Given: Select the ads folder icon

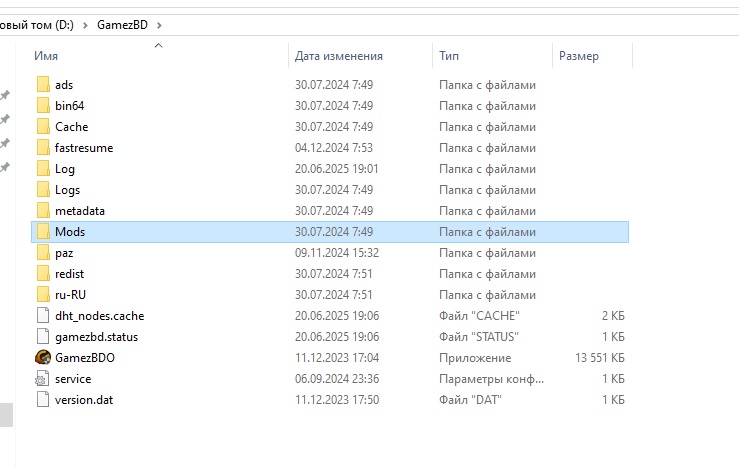Looking at the screenshot, I should click(x=42, y=85).
